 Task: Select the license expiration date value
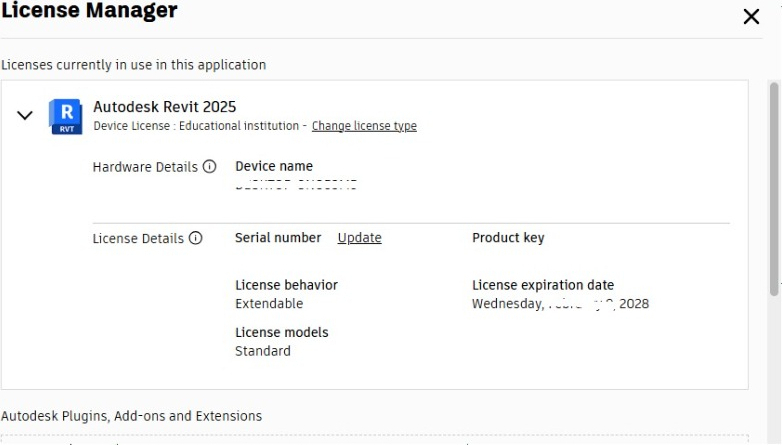tap(561, 303)
